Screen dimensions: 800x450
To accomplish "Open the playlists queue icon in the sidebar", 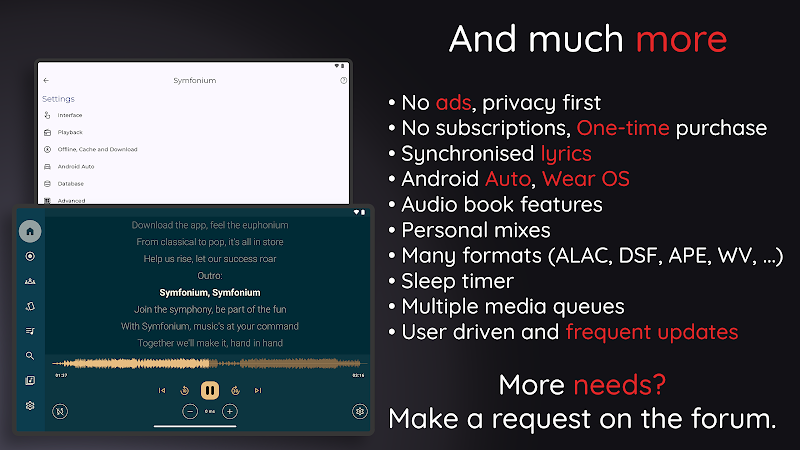I will click(30, 330).
